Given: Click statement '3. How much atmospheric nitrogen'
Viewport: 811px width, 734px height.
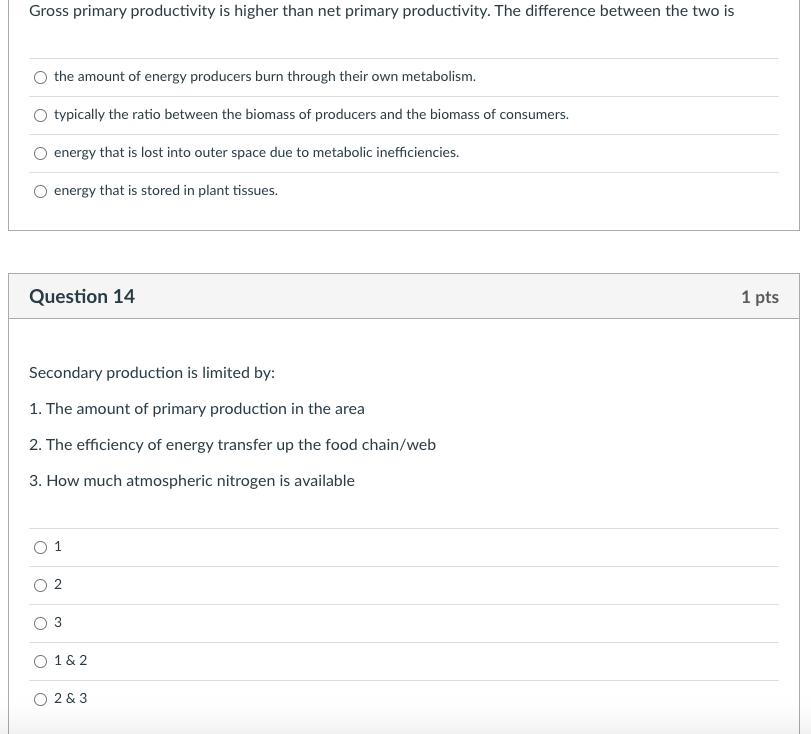Looking at the screenshot, I should point(192,481).
